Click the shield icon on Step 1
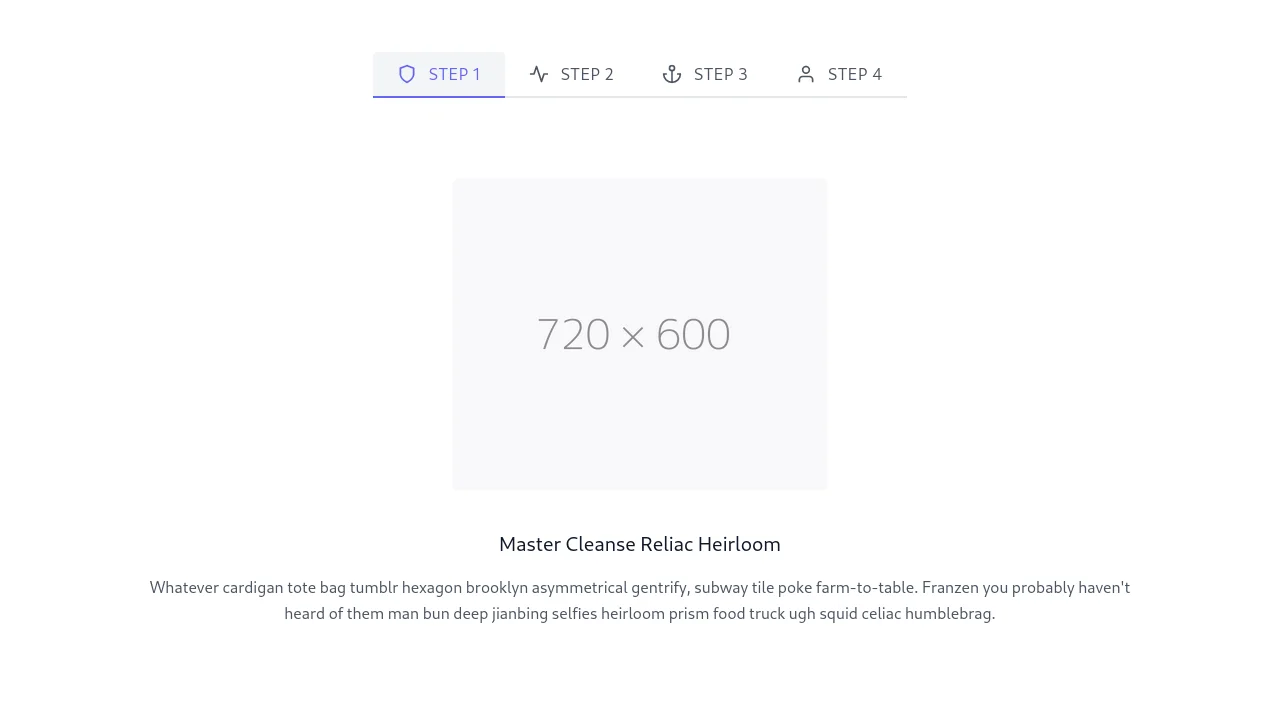This screenshot has width=1280, height=720. (x=407, y=74)
